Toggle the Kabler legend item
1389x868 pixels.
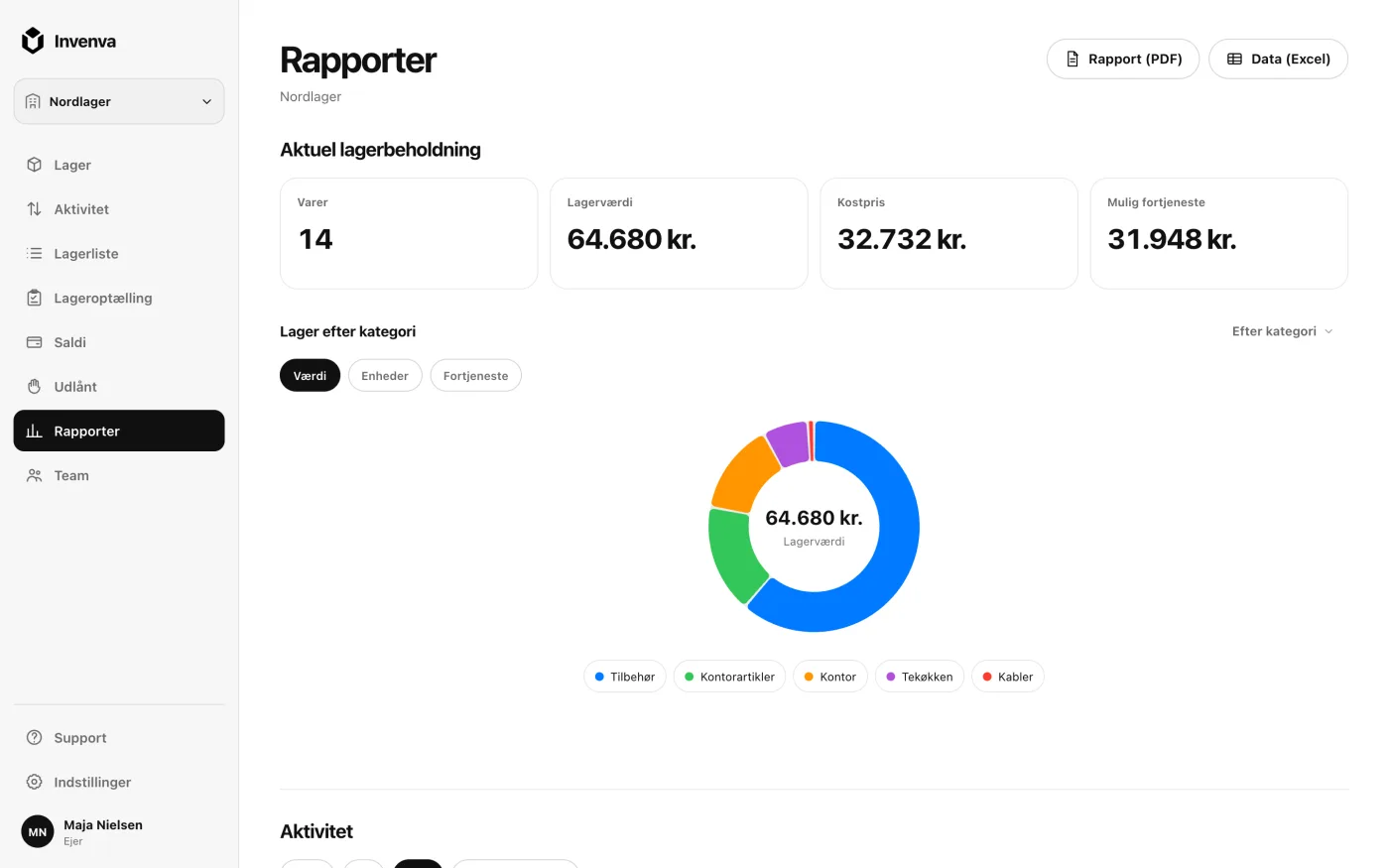pos(1008,677)
